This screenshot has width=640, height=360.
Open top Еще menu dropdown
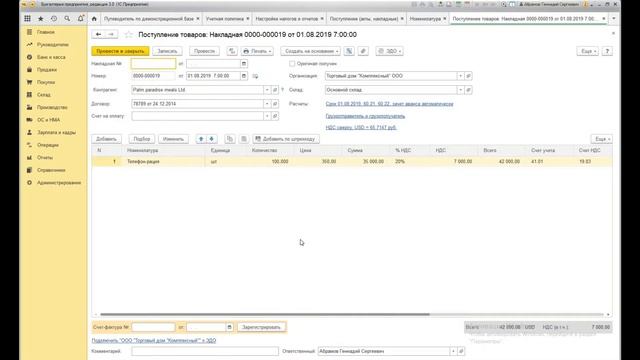click(588, 51)
